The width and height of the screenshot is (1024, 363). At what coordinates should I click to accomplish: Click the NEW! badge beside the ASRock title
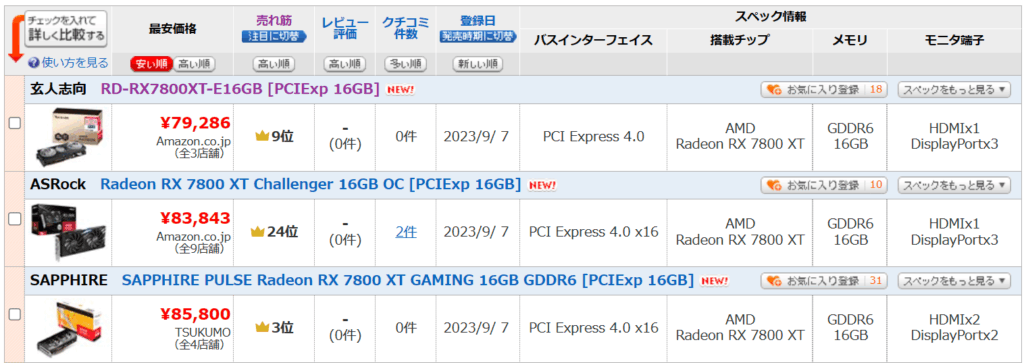[542, 185]
